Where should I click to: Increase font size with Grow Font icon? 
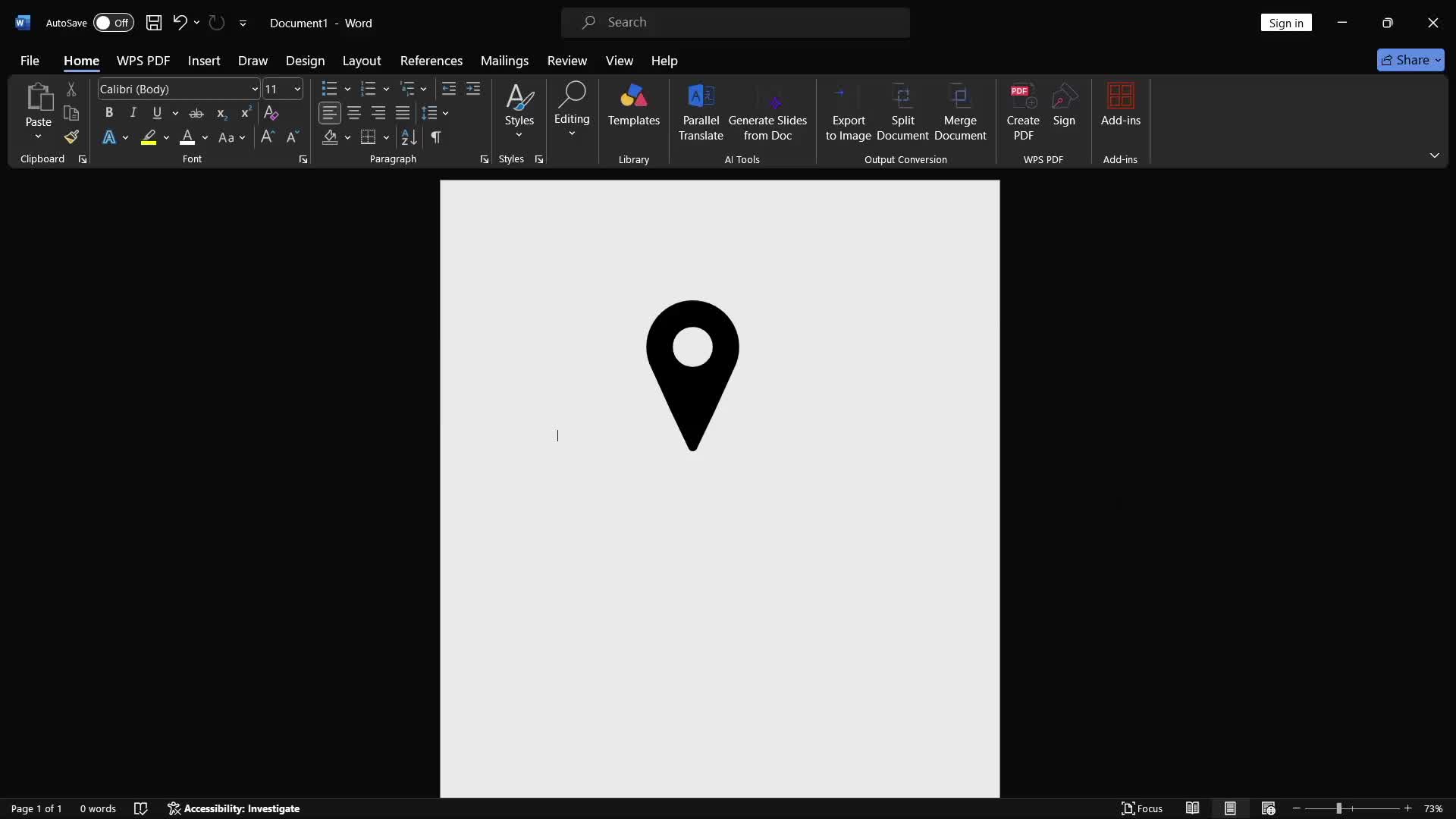pyautogui.click(x=268, y=137)
